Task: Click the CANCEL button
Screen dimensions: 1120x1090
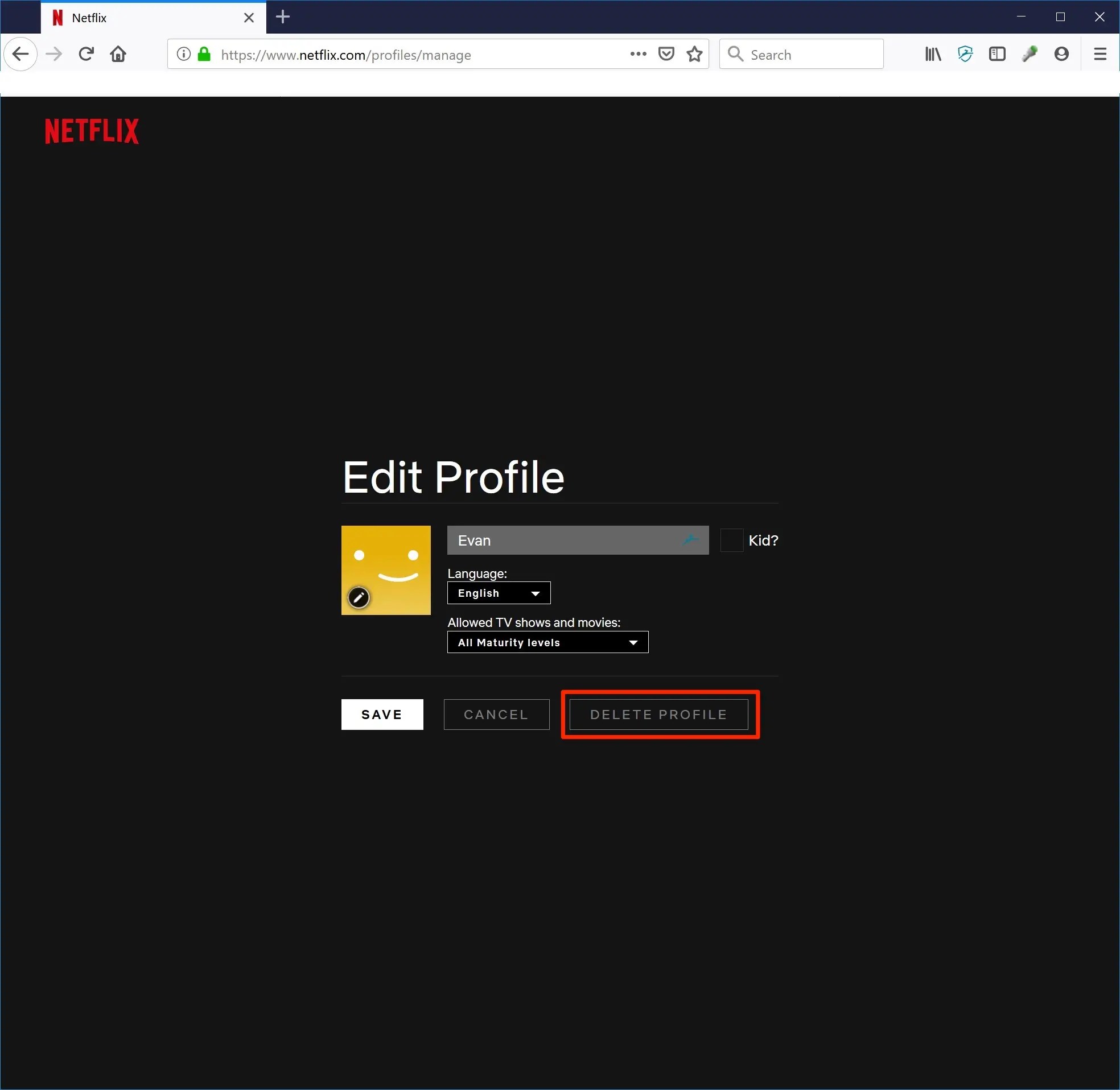Action: click(496, 715)
